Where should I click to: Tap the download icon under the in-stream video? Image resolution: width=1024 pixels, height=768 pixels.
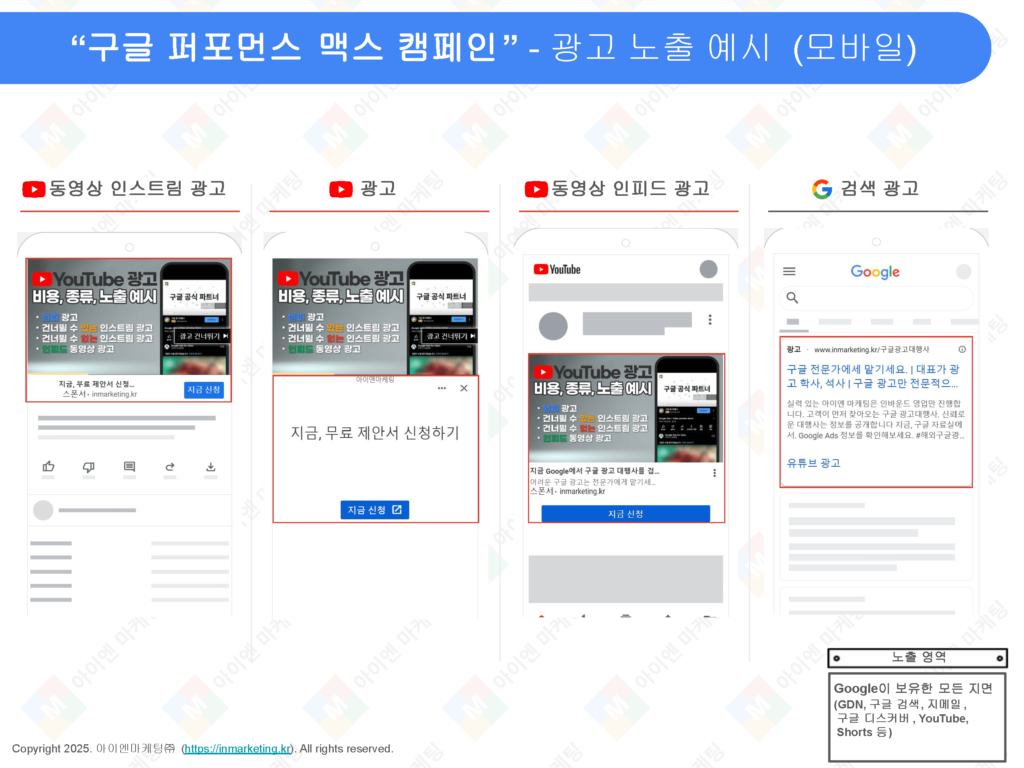click(x=210, y=466)
